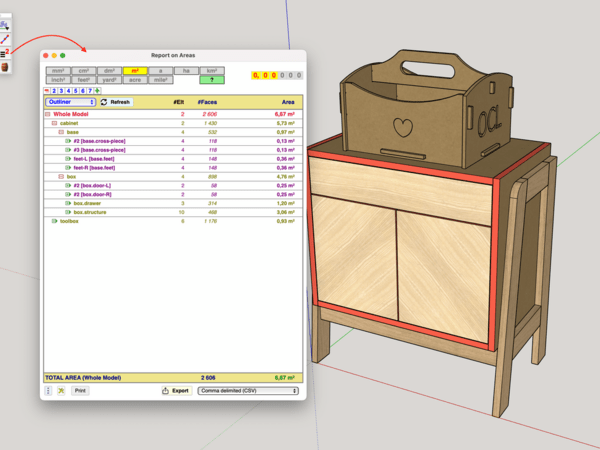
Task: Click the barrel icon in toolbar
Action: [x=5, y=67]
